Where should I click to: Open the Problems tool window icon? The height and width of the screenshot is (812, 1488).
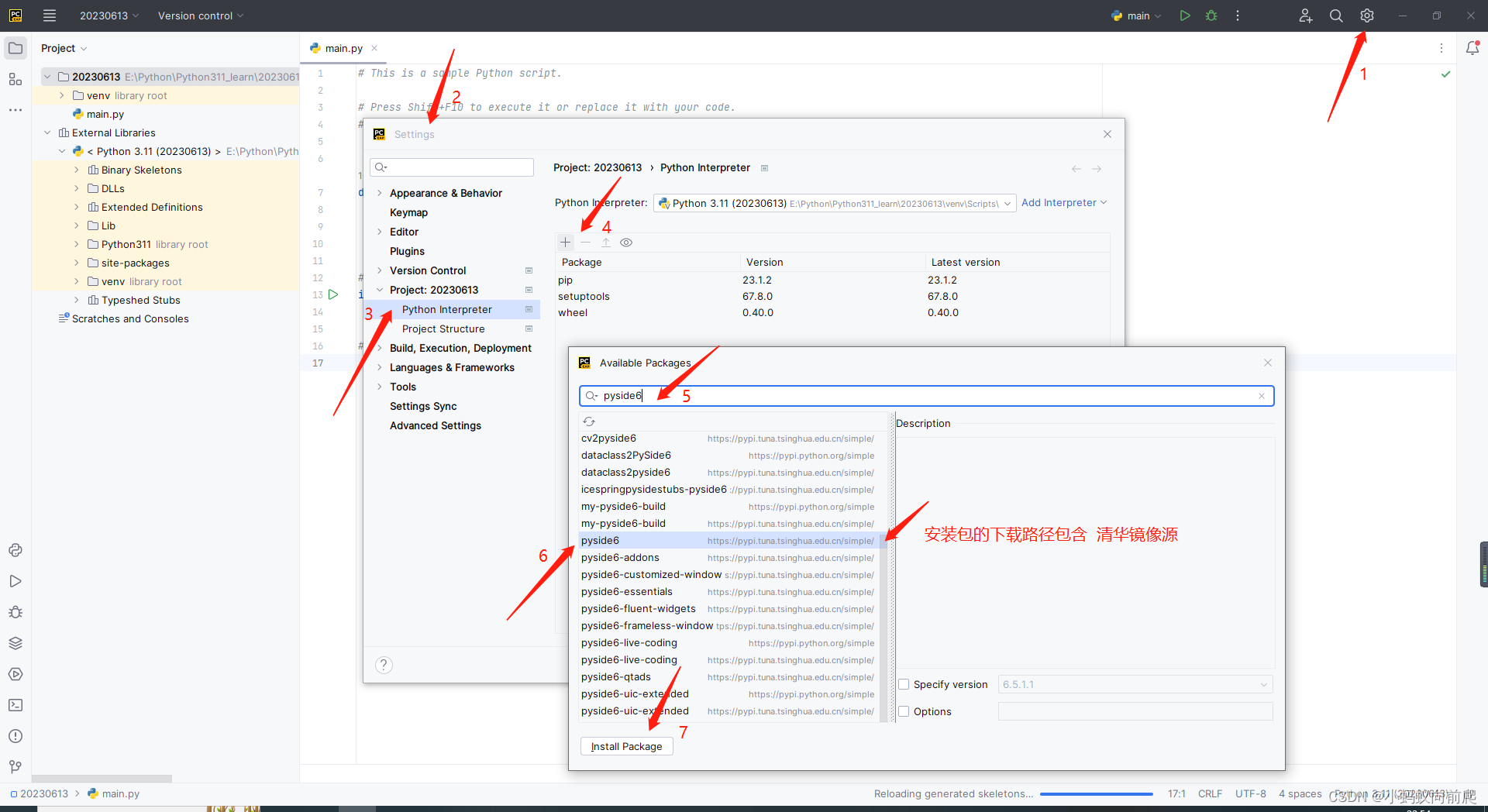pyautogui.click(x=15, y=736)
